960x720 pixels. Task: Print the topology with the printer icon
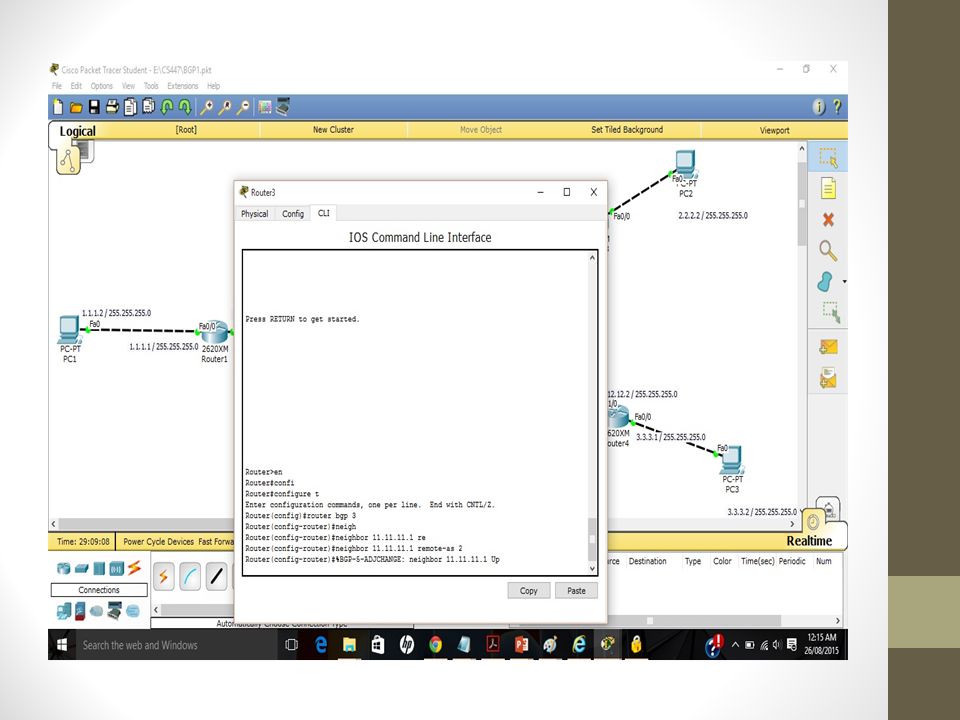coord(112,107)
